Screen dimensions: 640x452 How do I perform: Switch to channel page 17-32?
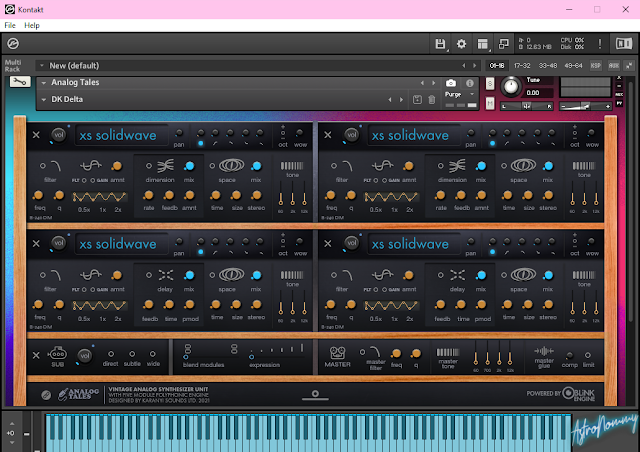[x=522, y=65]
